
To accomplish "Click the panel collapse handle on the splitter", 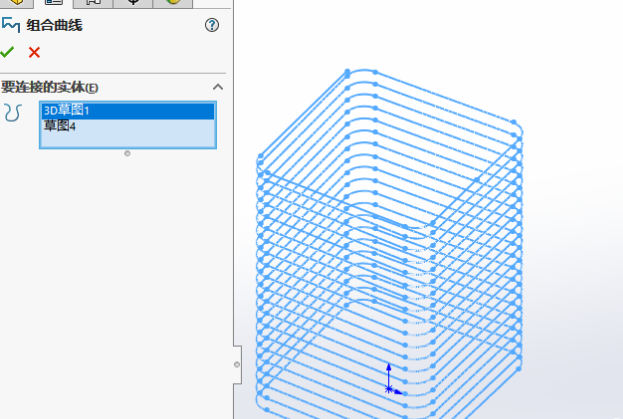I will click(237, 364).
